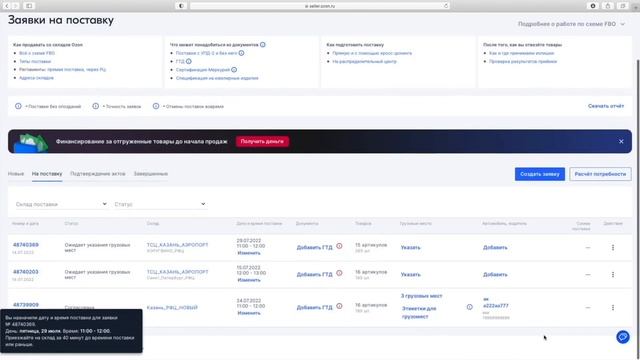
Task: Click the Скачать отчёт link
Action: (606, 106)
